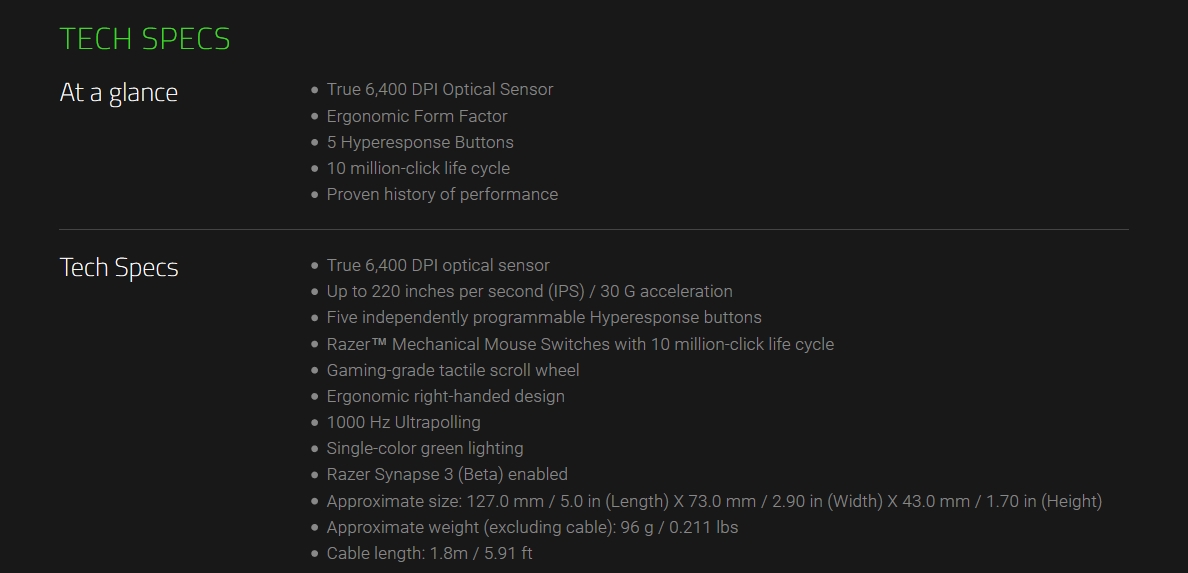Select the At a glance section title
The height and width of the screenshot is (573, 1188).
(x=118, y=92)
